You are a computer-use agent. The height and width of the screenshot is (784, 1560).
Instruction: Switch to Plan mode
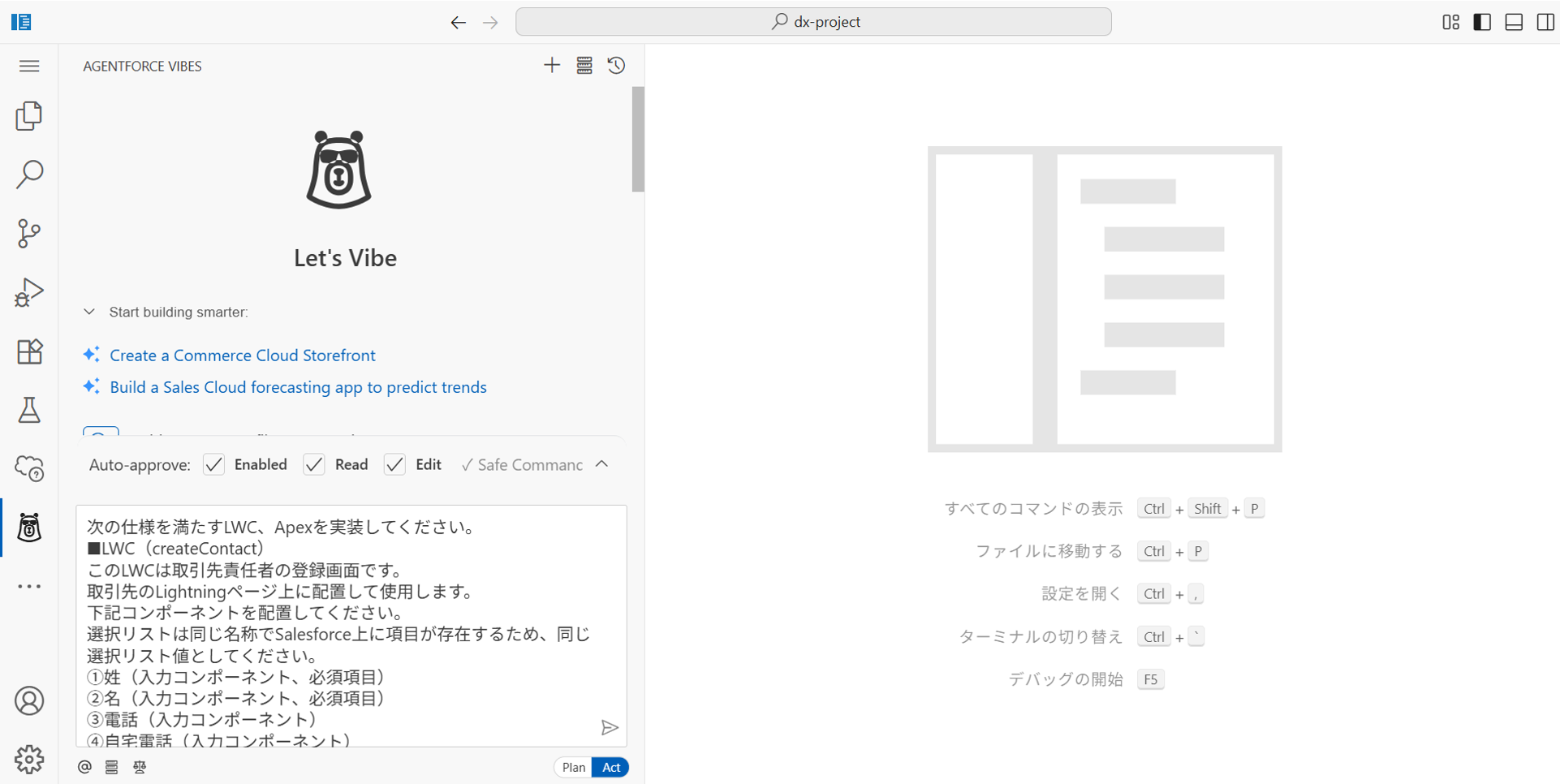coord(573,767)
